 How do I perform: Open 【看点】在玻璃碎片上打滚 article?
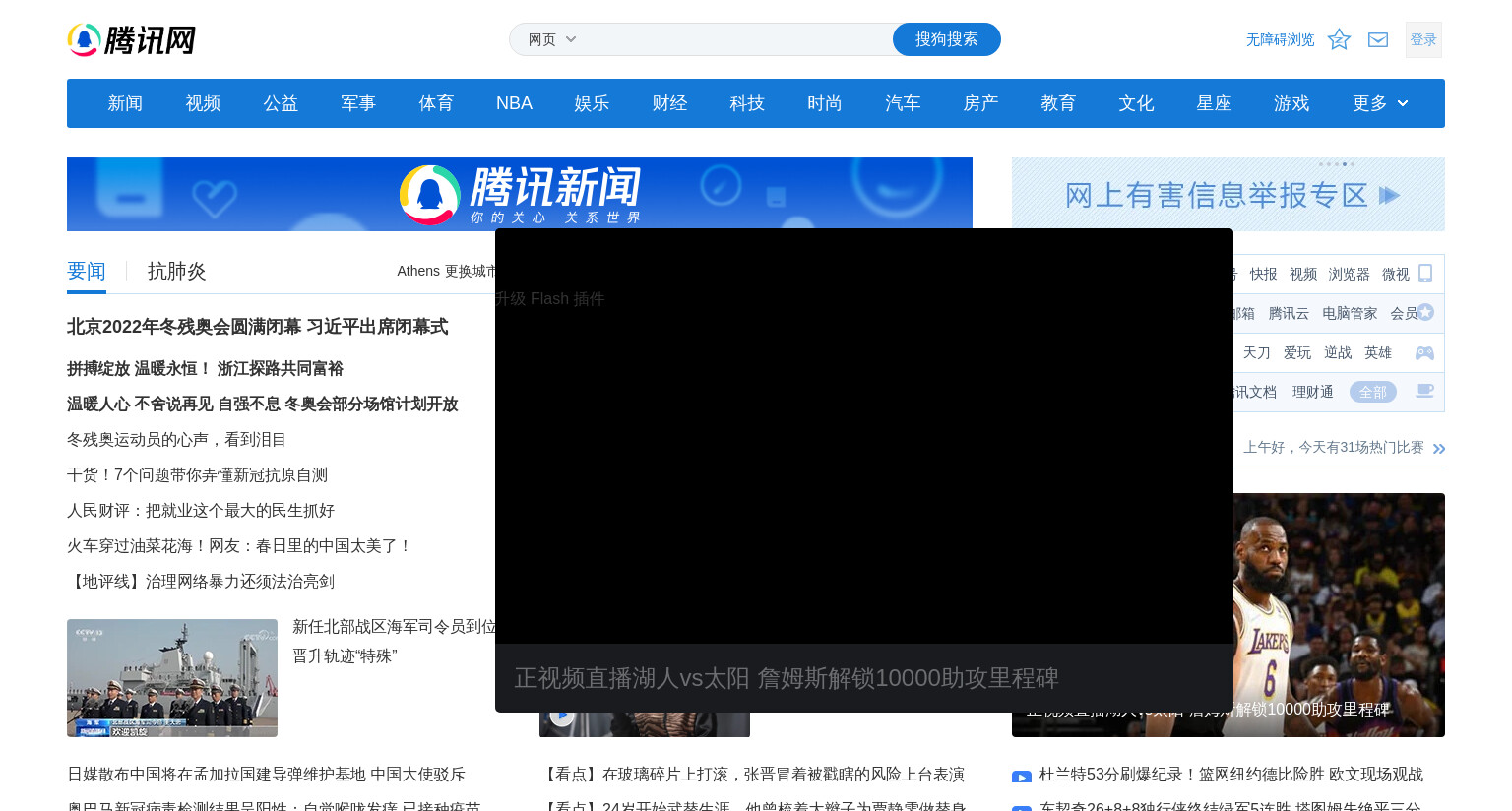[752, 775]
